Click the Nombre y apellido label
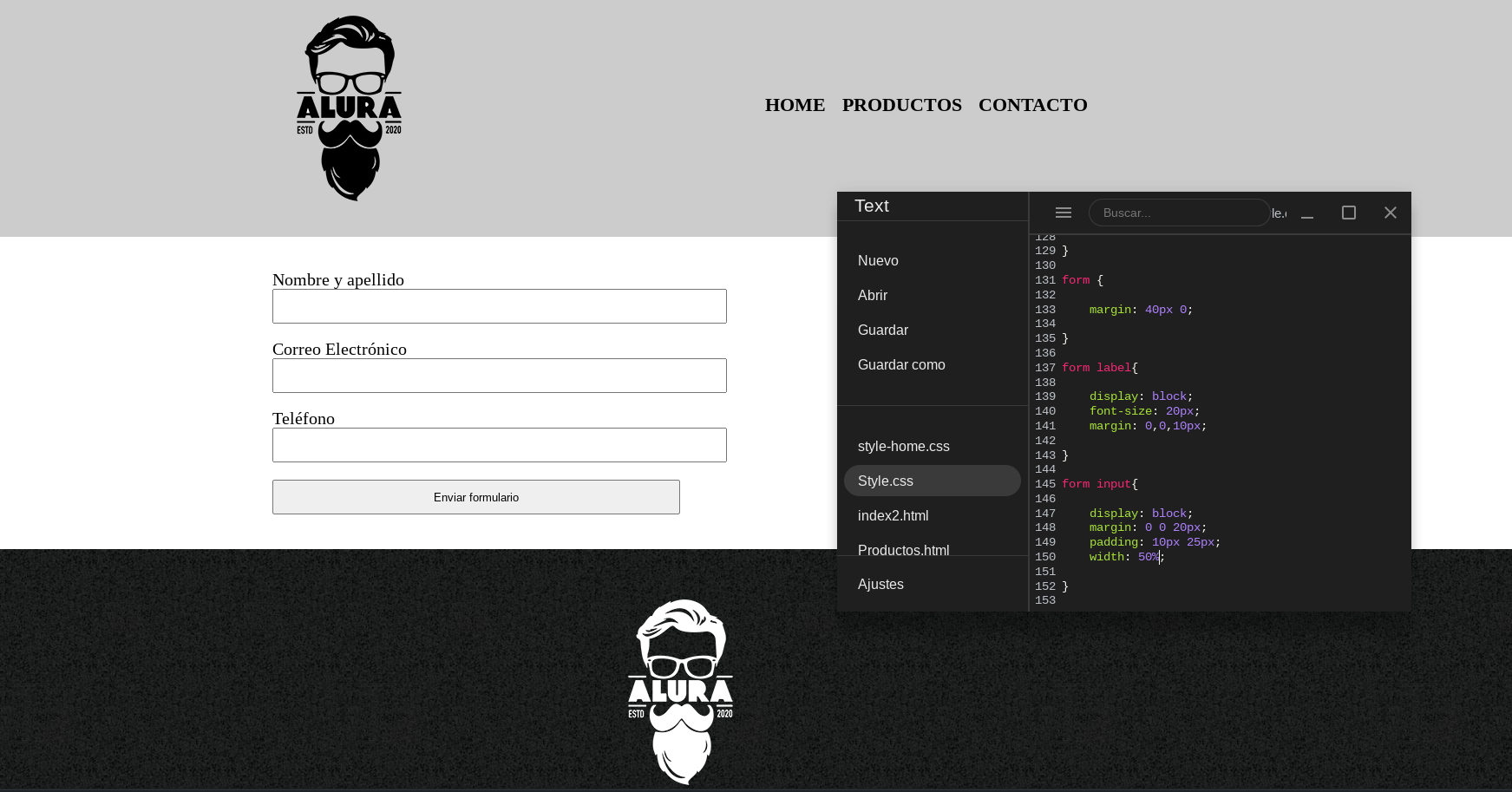 [x=338, y=279]
